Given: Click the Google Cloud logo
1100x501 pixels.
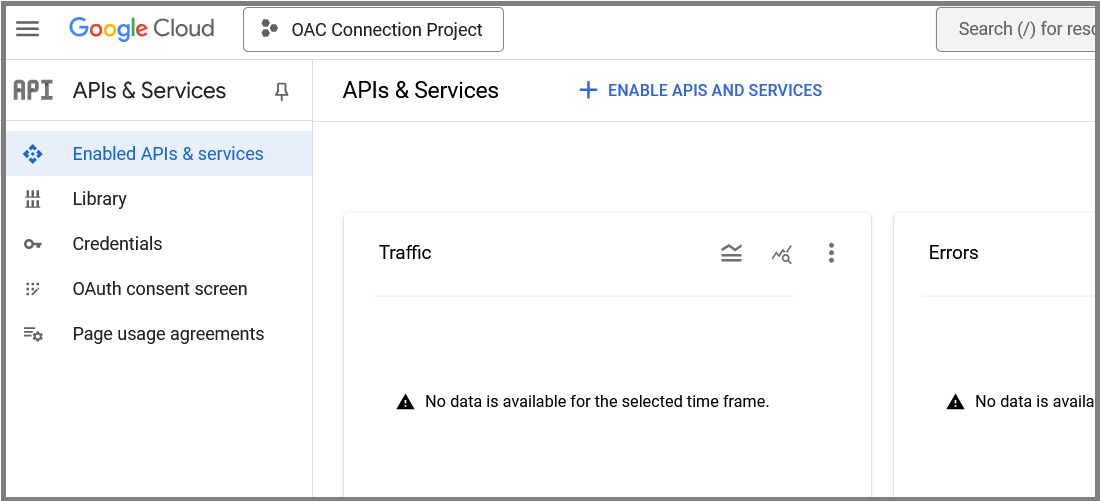Looking at the screenshot, I should [x=142, y=29].
